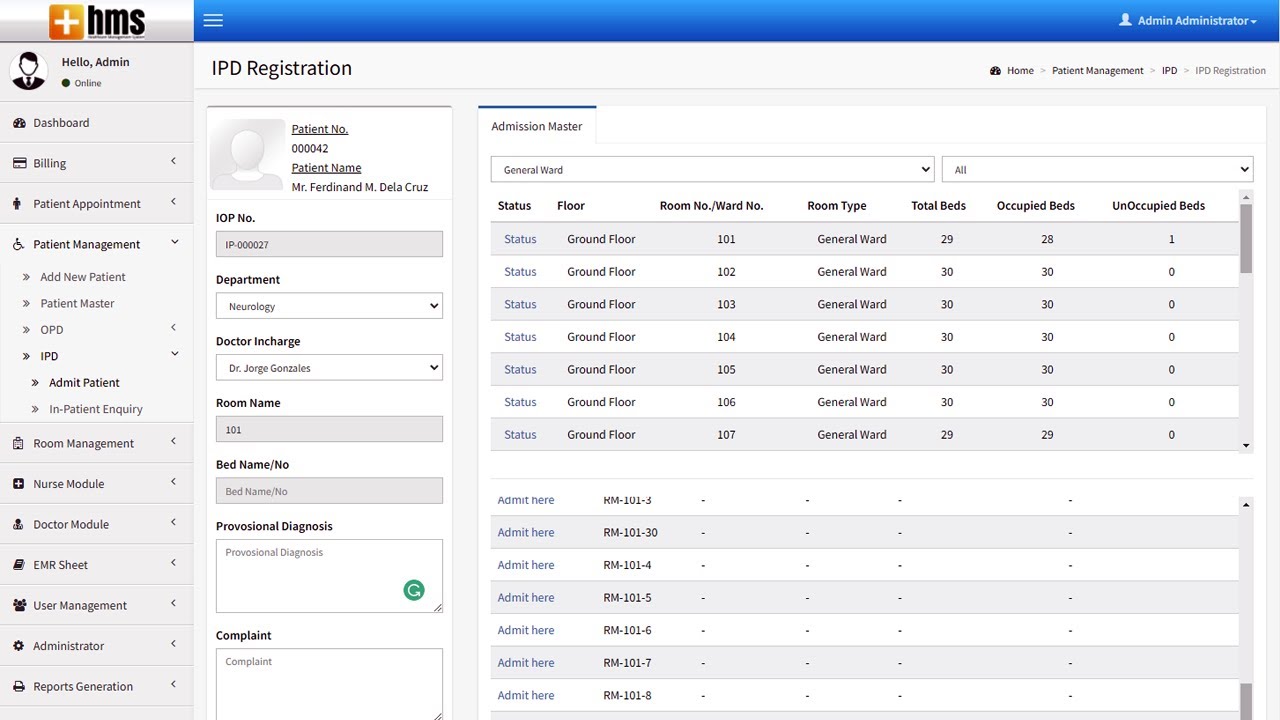Open the General Ward room type dropdown
1280x720 pixels.
(x=712, y=169)
